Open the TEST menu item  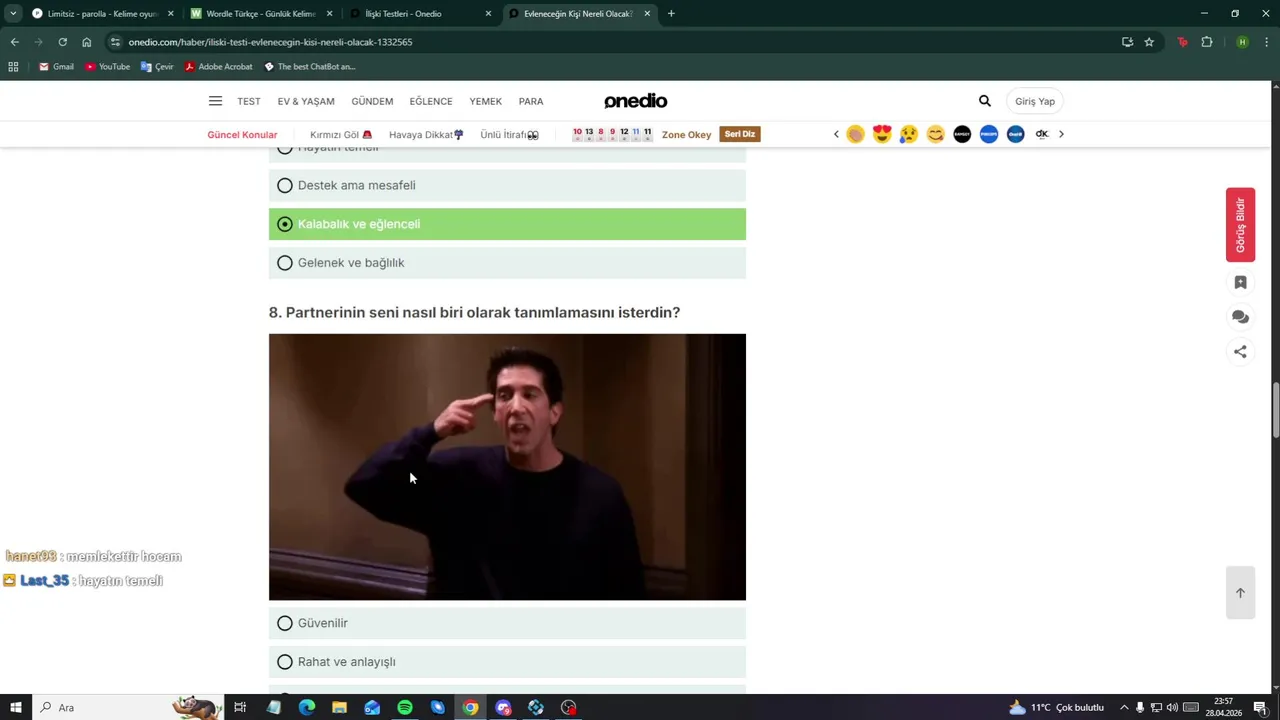point(249,101)
